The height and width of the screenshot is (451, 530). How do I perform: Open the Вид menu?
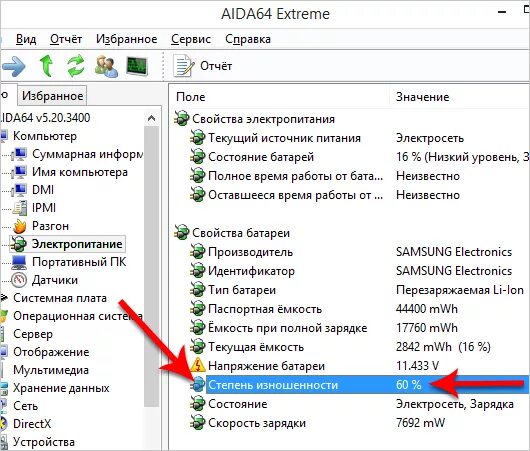(x=26, y=39)
